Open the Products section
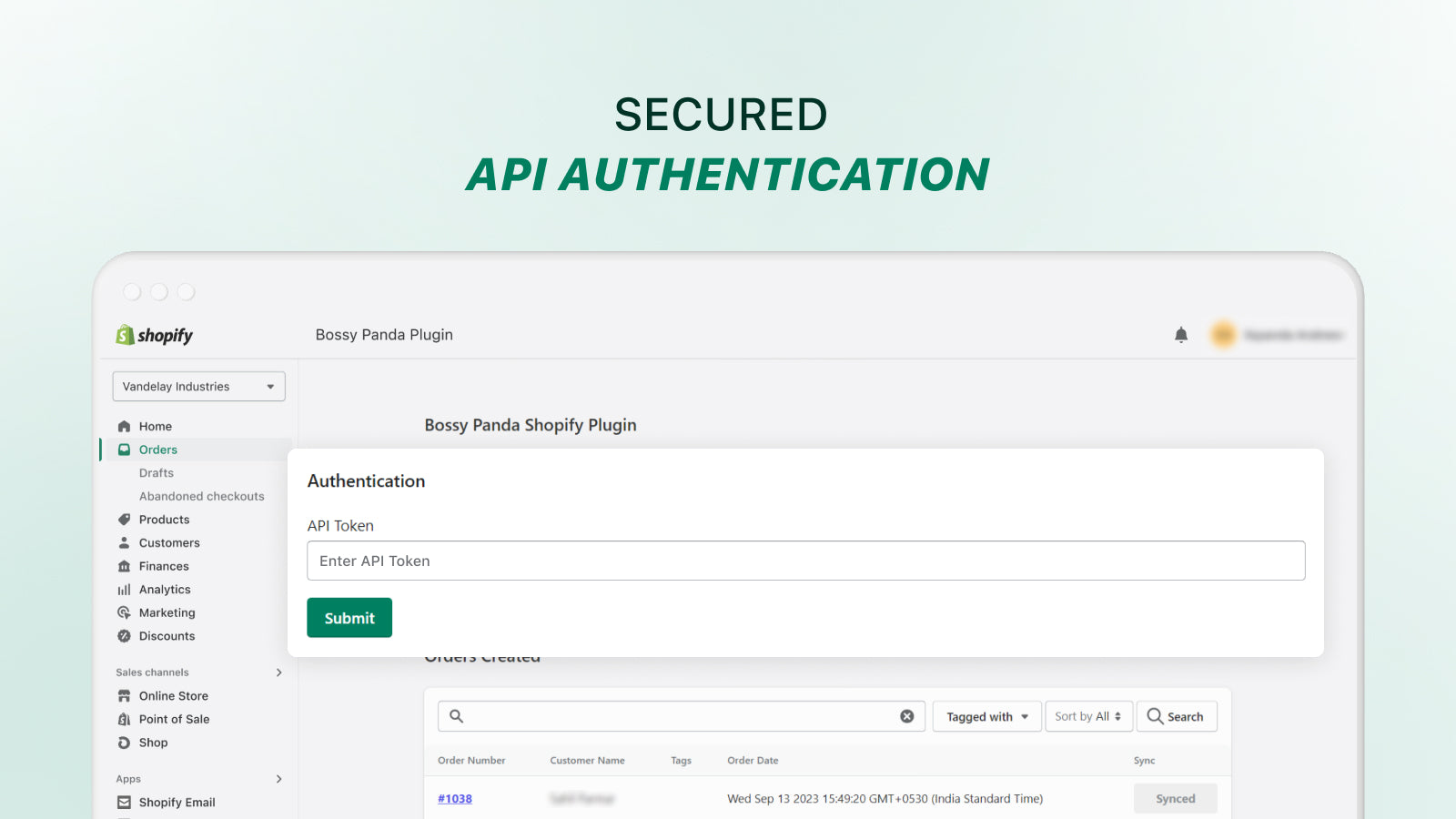 pos(165,520)
